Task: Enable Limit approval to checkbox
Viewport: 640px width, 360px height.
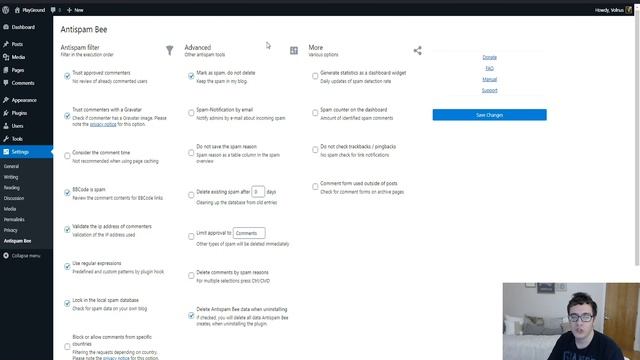Action: 191,236
